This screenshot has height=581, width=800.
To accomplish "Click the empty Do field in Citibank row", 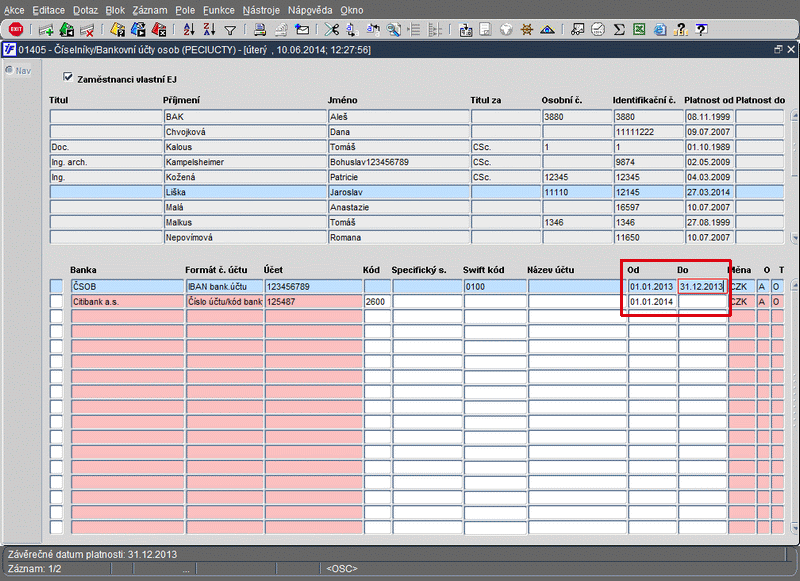I will 702,301.
